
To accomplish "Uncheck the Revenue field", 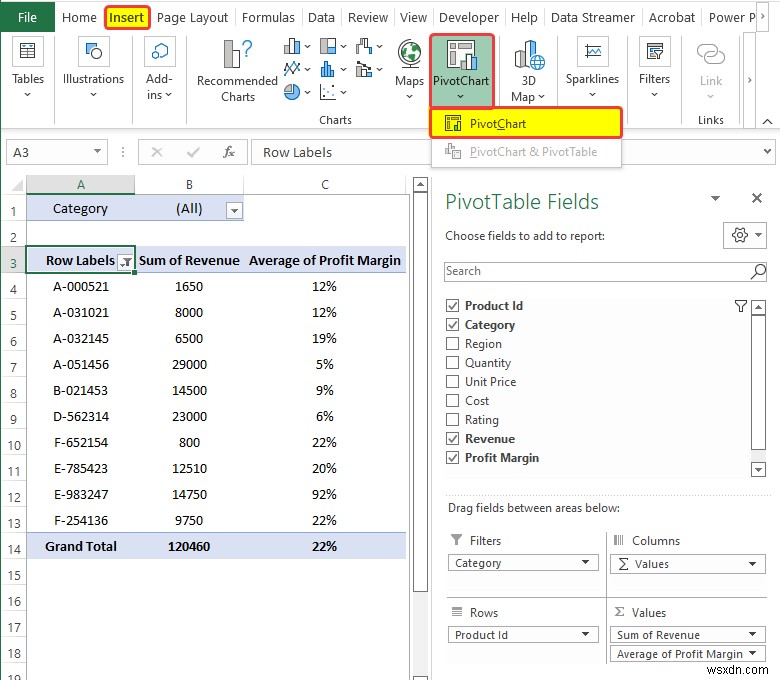I will (x=452, y=439).
